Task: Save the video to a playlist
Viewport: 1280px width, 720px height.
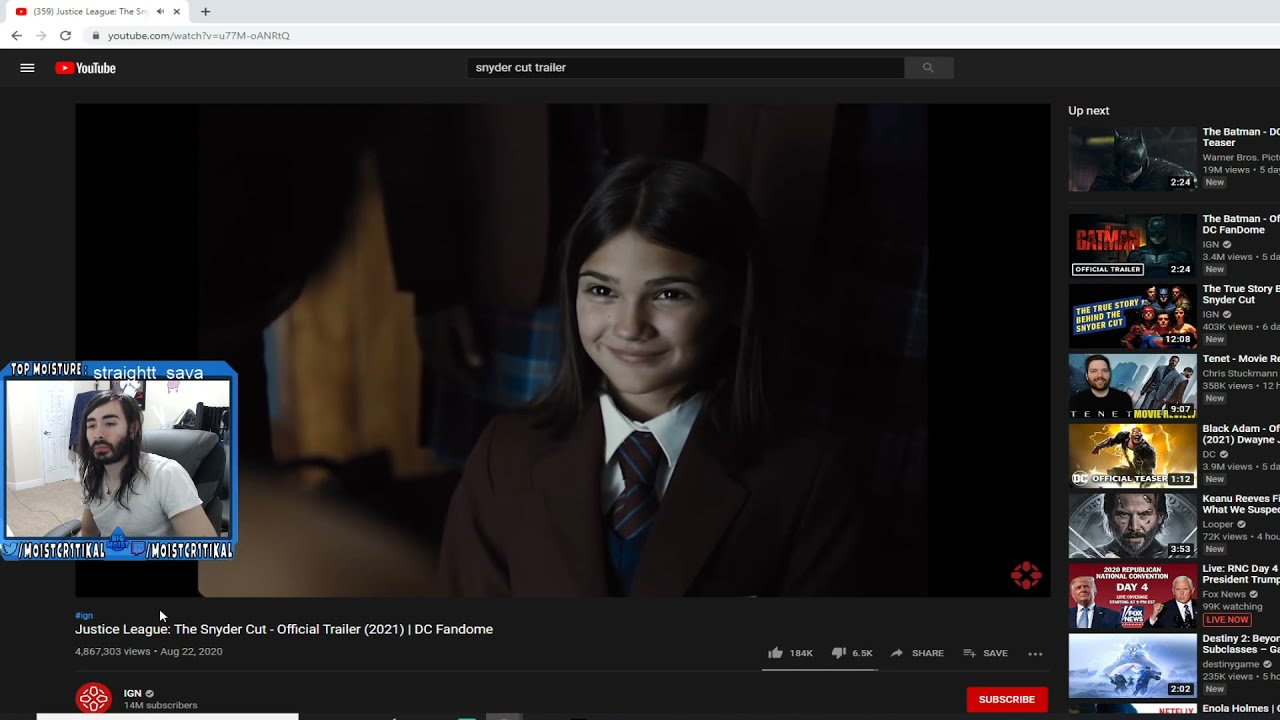Action: coord(985,653)
